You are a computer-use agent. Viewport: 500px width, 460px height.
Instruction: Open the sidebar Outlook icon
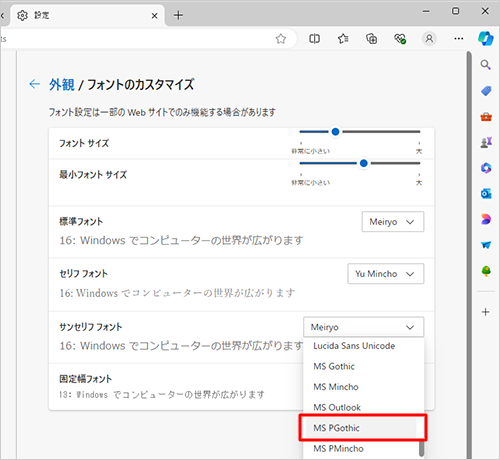tap(486, 193)
